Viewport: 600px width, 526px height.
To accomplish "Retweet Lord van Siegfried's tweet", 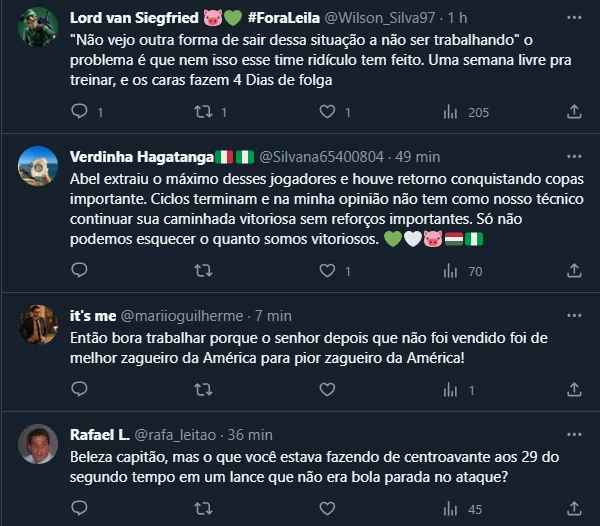I will 202,113.
